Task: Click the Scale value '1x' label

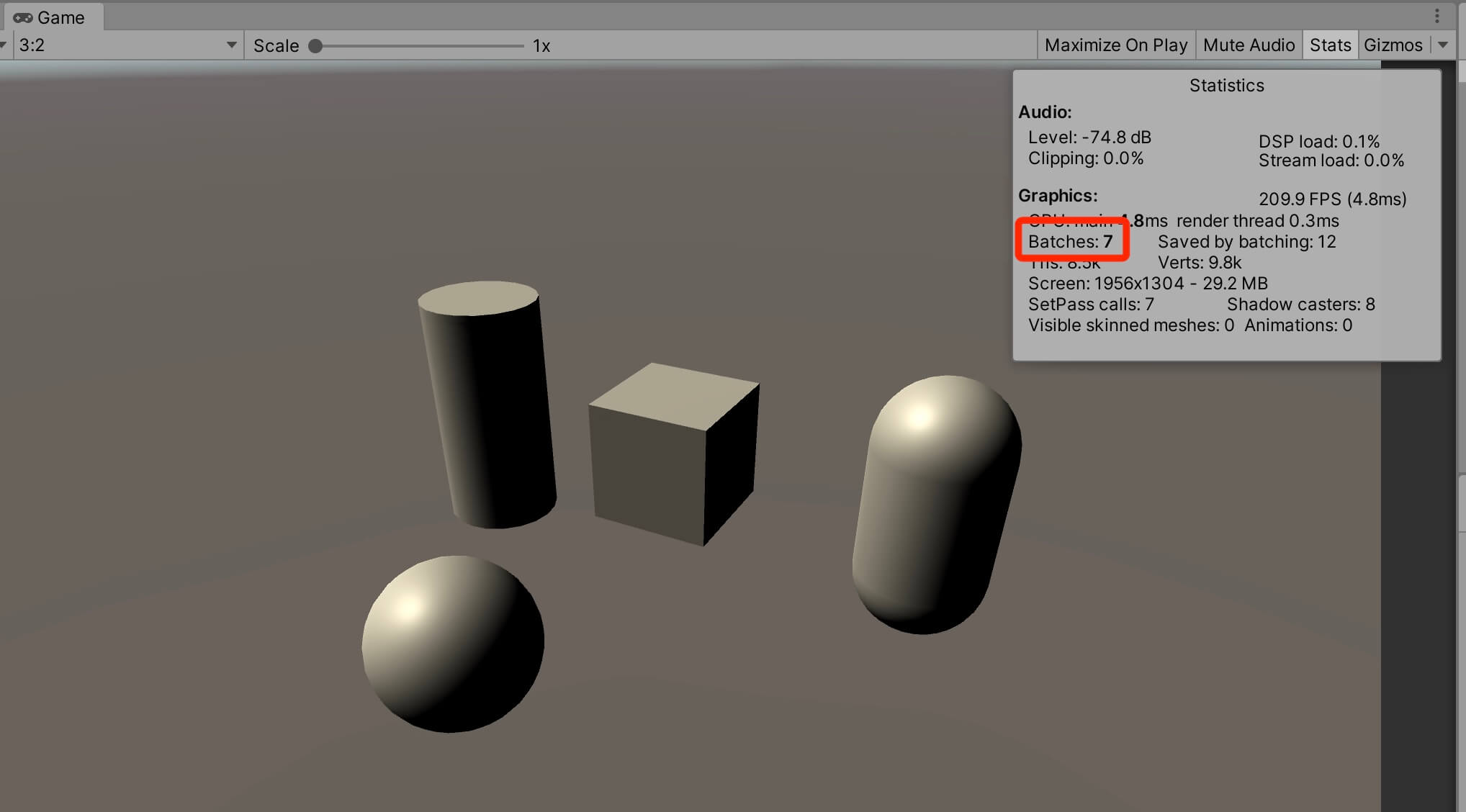Action: (541, 46)
